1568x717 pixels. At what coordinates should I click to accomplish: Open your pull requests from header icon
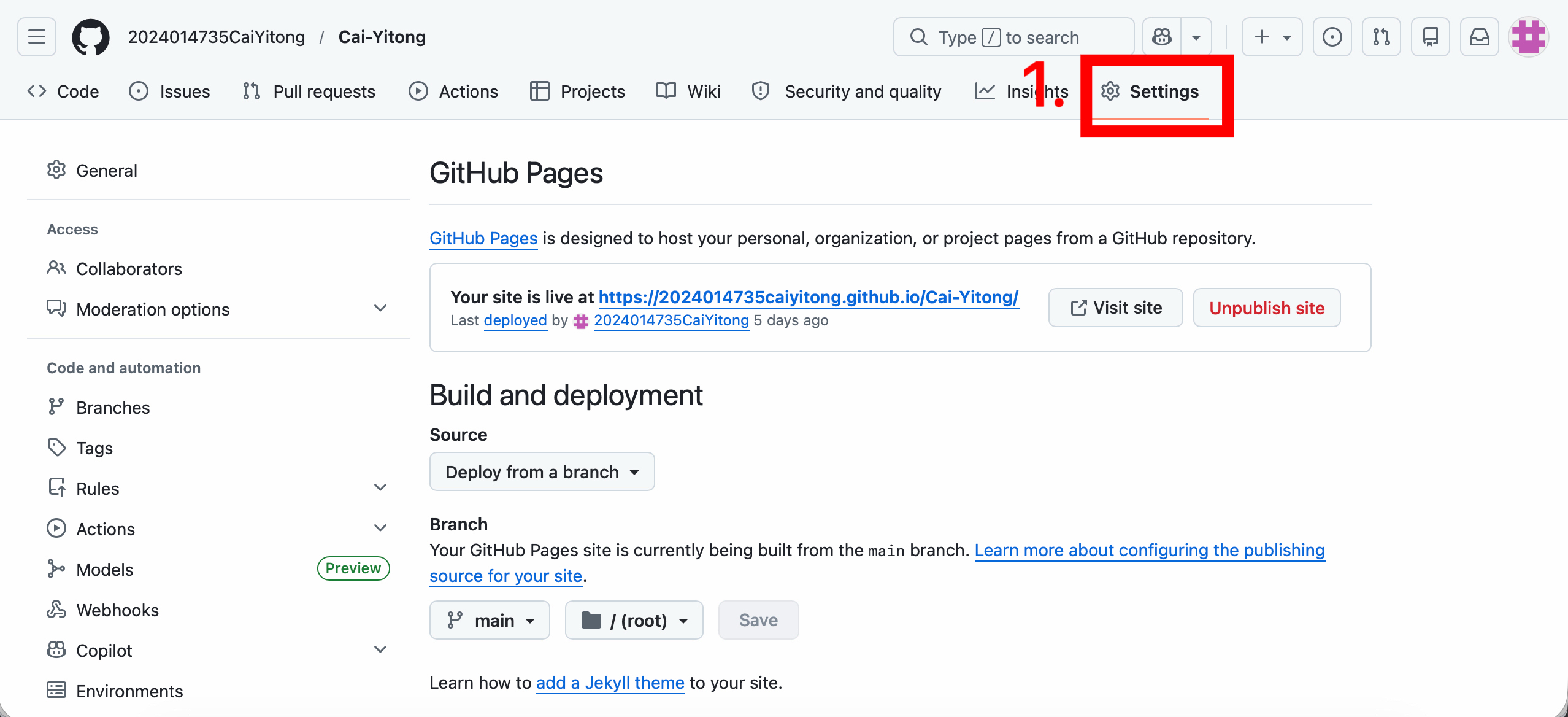pos(1382,37)
